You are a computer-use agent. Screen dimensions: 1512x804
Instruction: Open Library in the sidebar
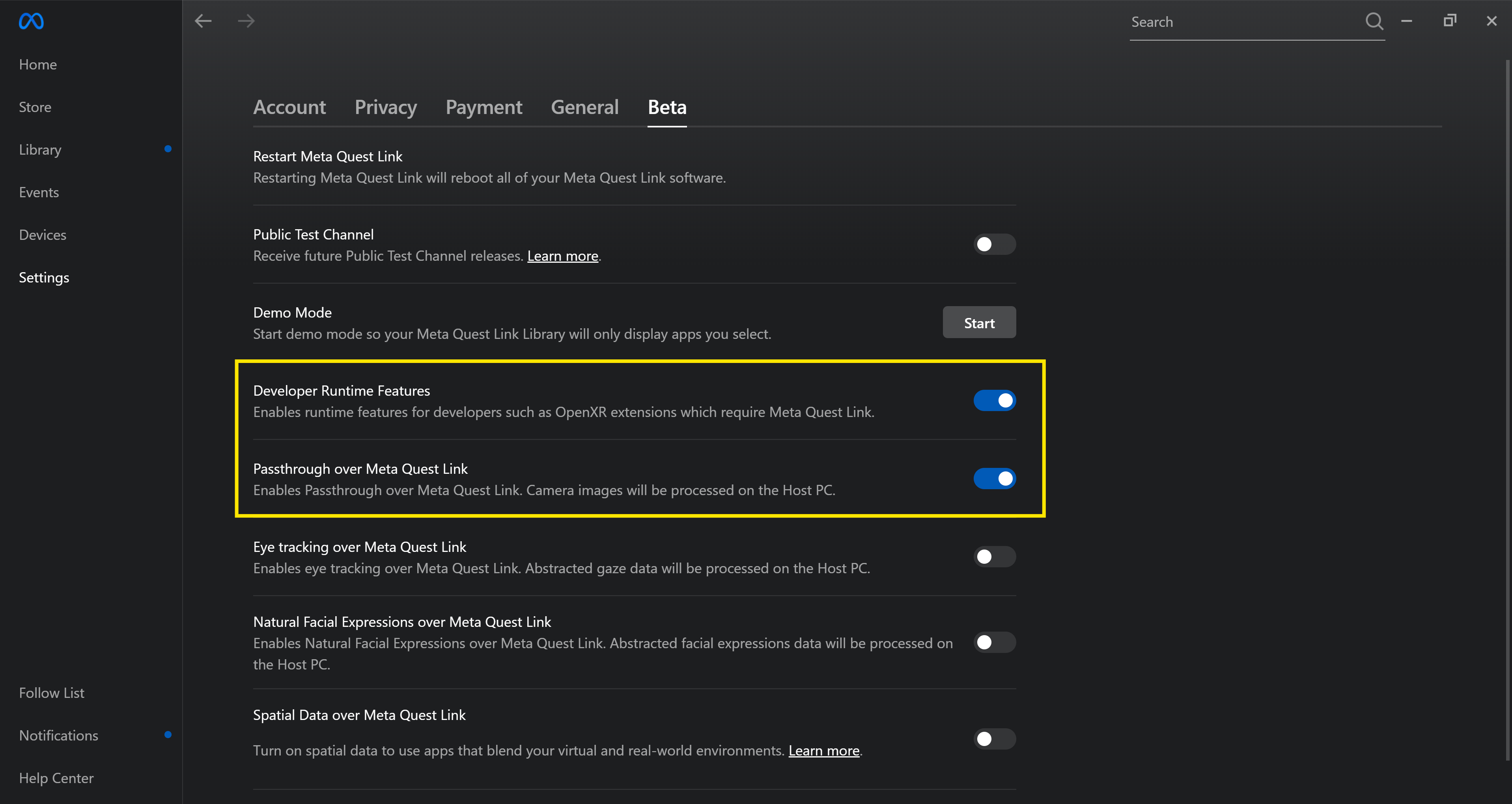tap(40, 150)
